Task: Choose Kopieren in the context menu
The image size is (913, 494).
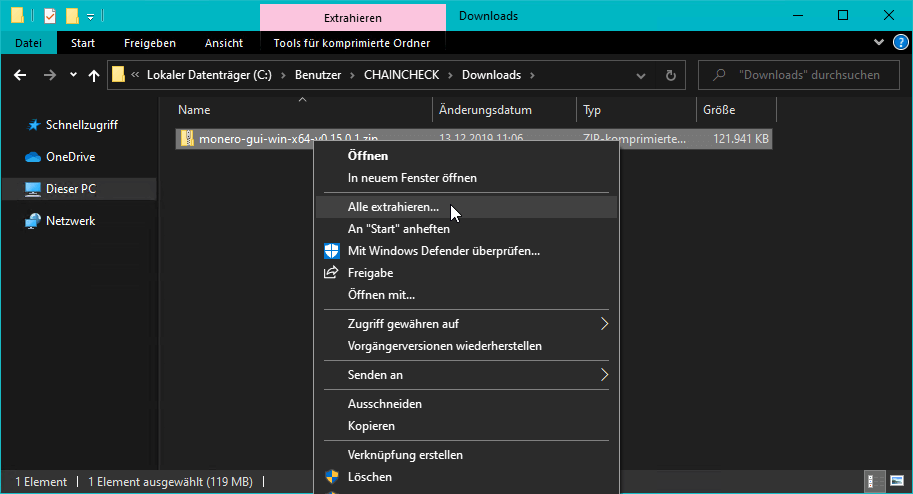Action: [466, 426]
